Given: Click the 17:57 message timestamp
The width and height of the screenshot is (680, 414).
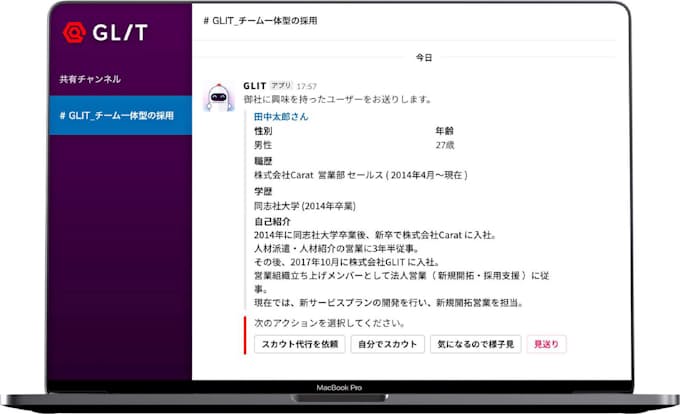Looking at the screenshot, I should tap(307, 87).
